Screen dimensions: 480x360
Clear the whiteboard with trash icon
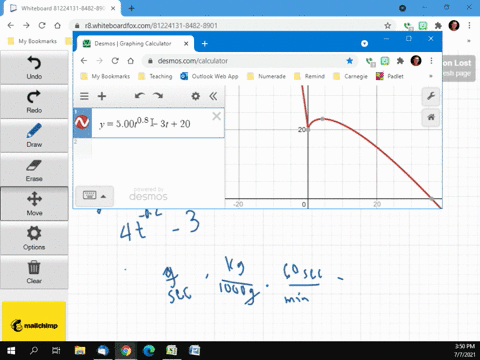(34, 272)
